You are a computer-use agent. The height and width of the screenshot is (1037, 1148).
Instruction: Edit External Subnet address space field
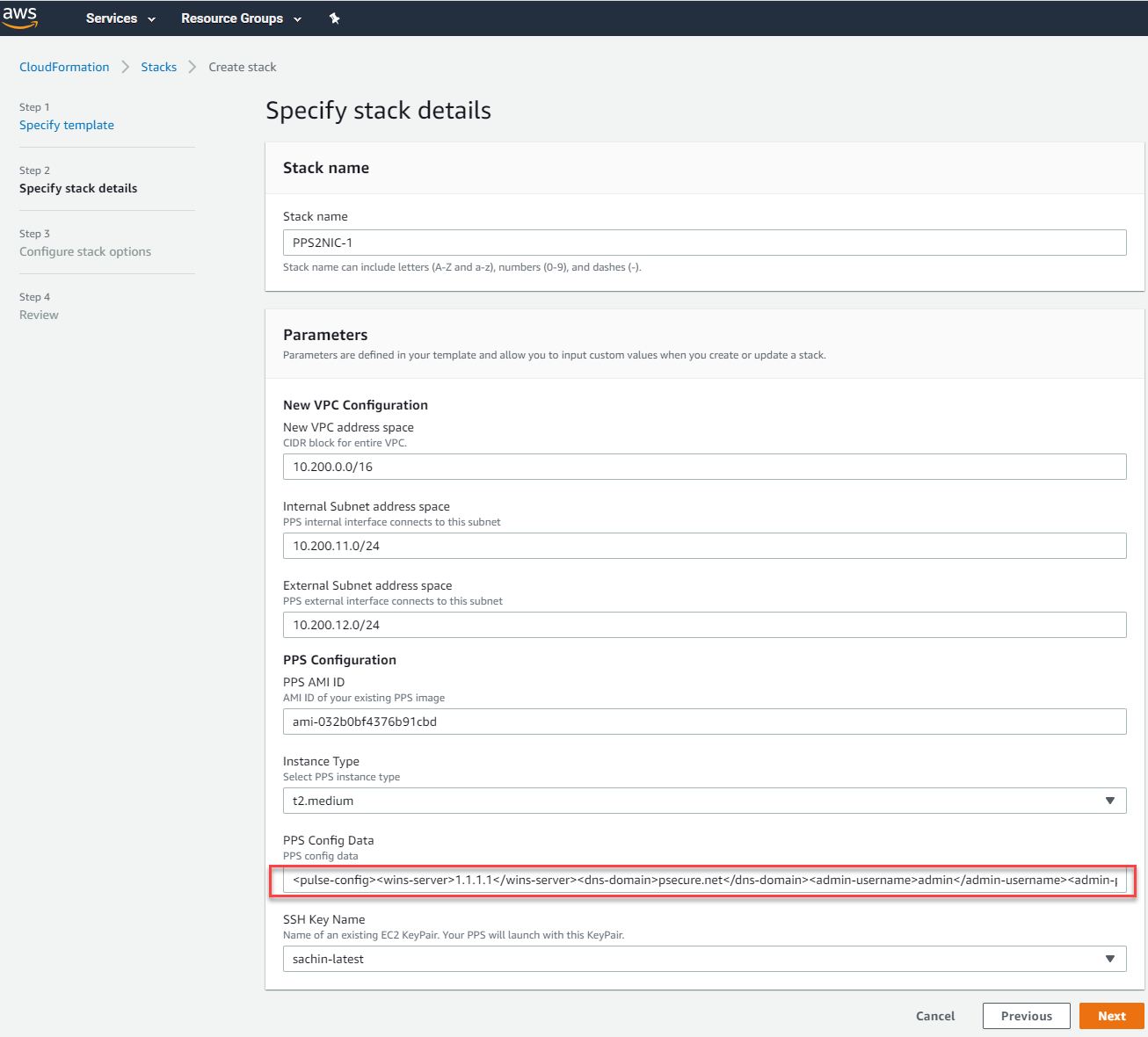[704, 625]
